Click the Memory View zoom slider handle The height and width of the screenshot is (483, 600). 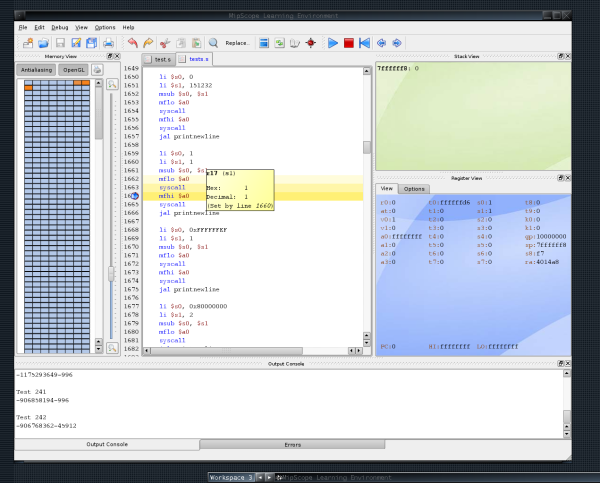tap(112, 273)
